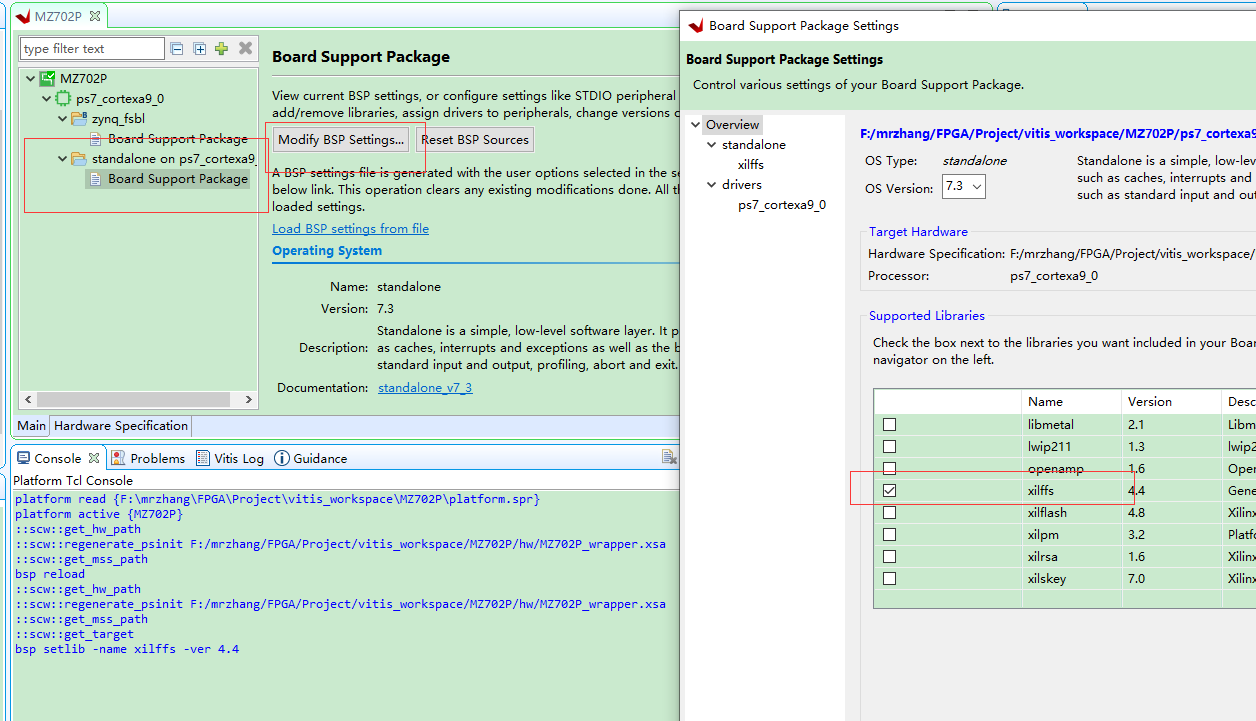The width and height of the screenshot is (1256, 721).
Task: Close the MZ702P editor tab
Action: click(x=95, y=16)
